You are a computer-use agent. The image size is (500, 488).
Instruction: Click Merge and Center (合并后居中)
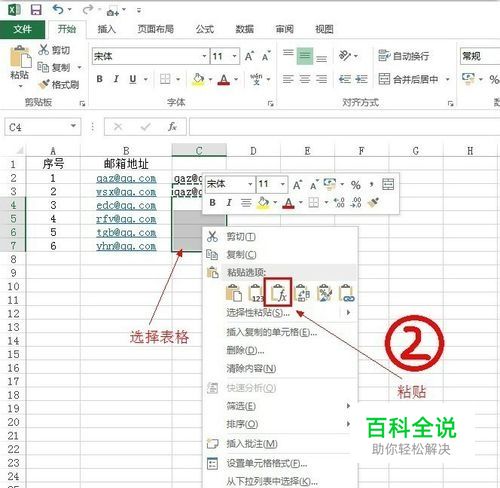click(x=408, y=79)
